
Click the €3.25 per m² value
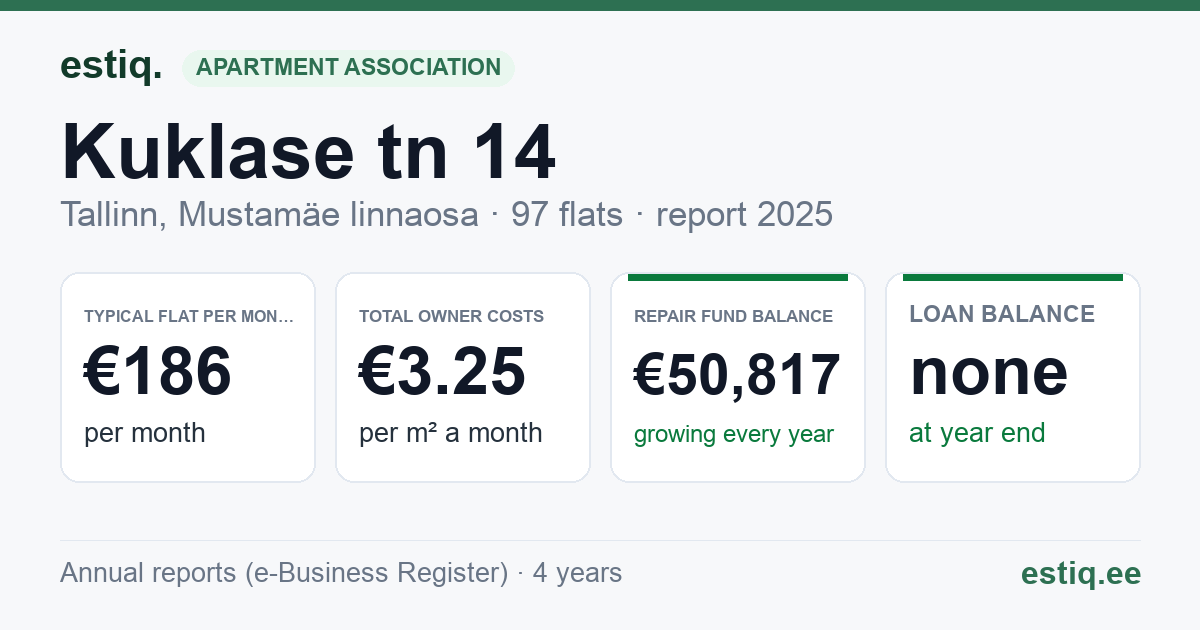pos(442,371)
